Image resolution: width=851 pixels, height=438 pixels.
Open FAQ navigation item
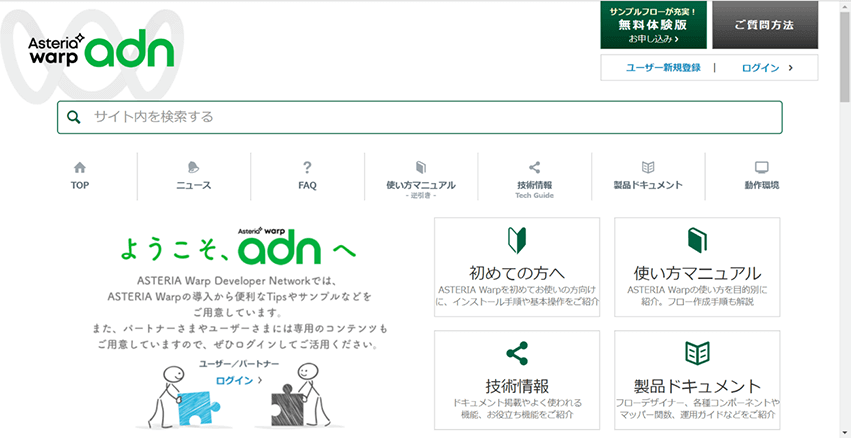pos(307,176)
